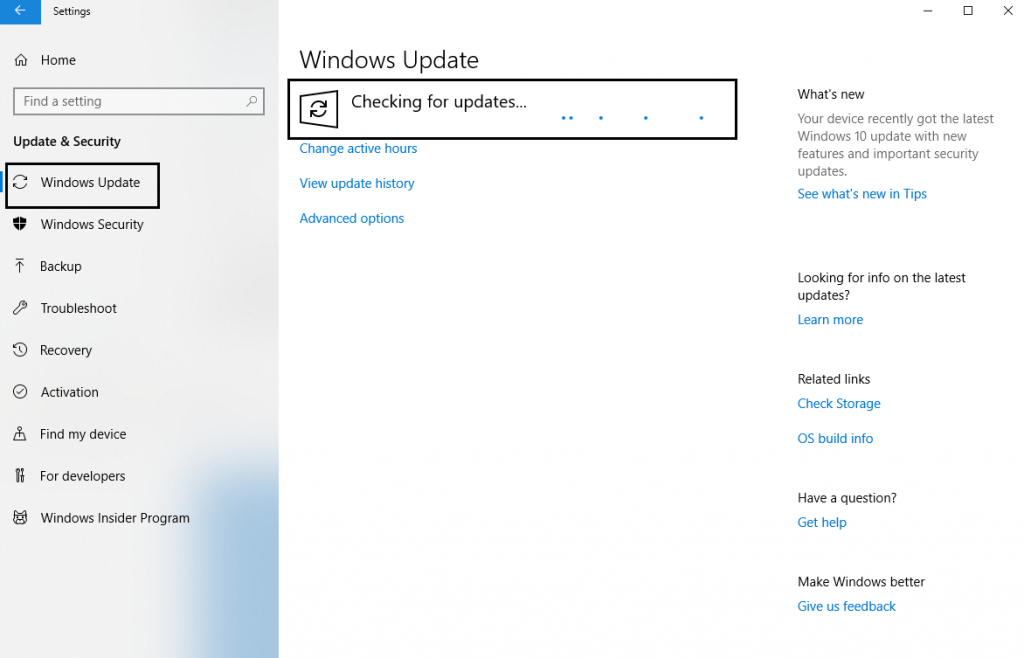Open Windows Insider Program settings
Screen dimensions: 1024x658
[115, 518]
